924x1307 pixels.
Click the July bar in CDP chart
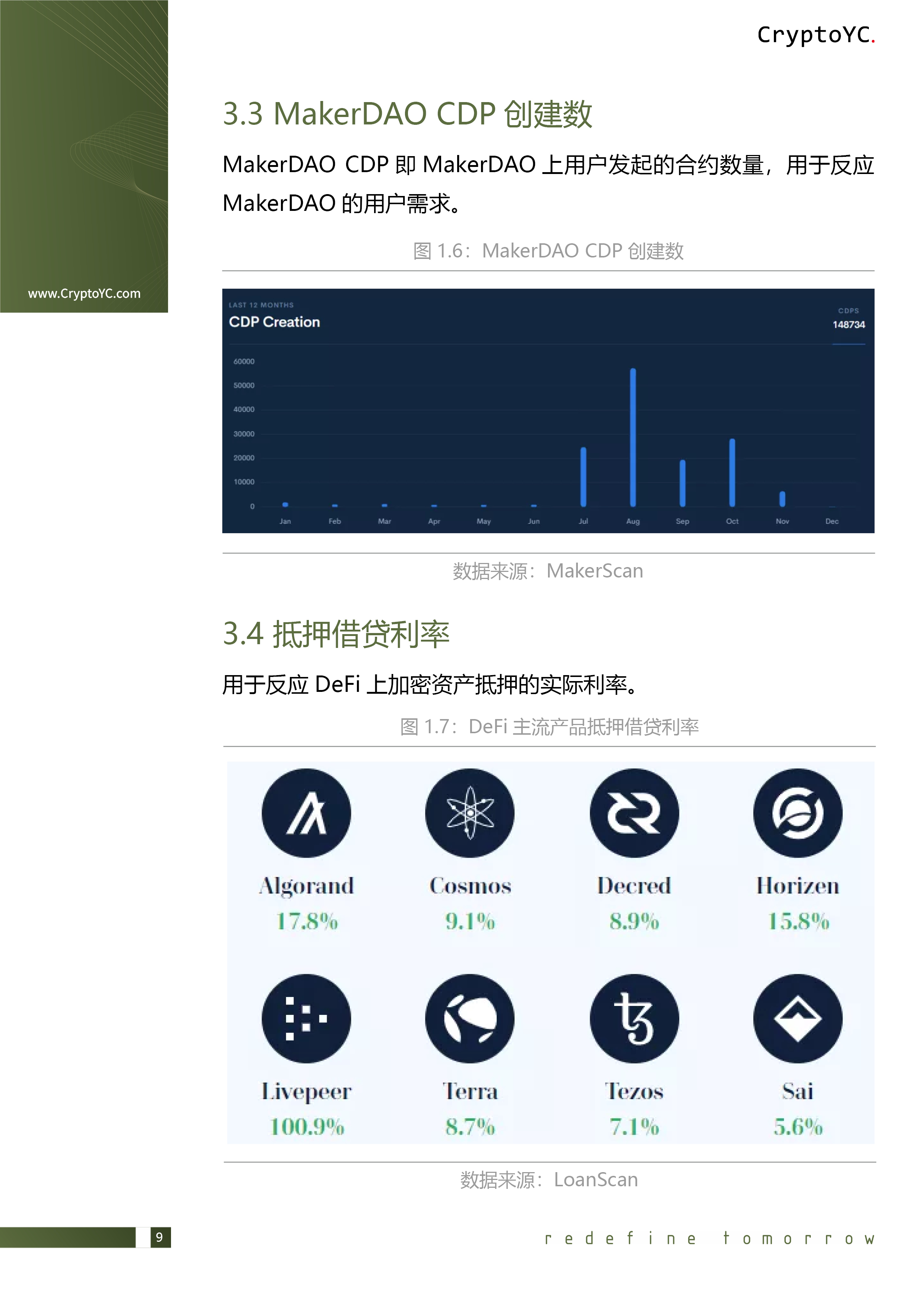[x=583, y=477]
